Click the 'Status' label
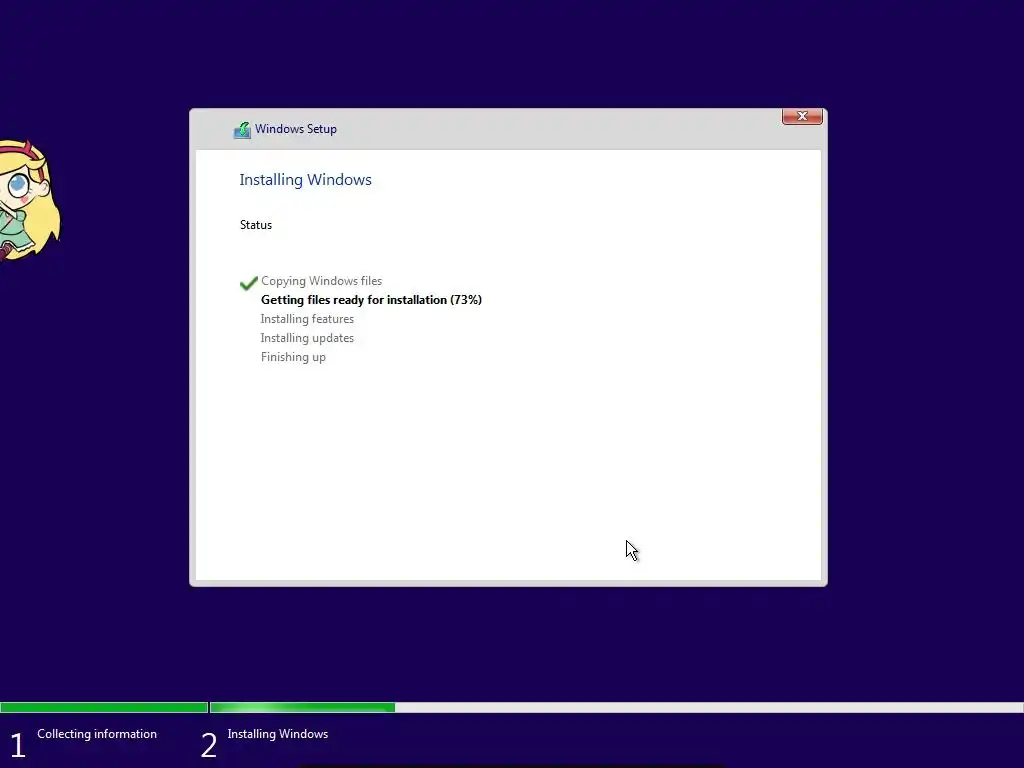This screenshot has height=768, width=1024. point(256,225)
